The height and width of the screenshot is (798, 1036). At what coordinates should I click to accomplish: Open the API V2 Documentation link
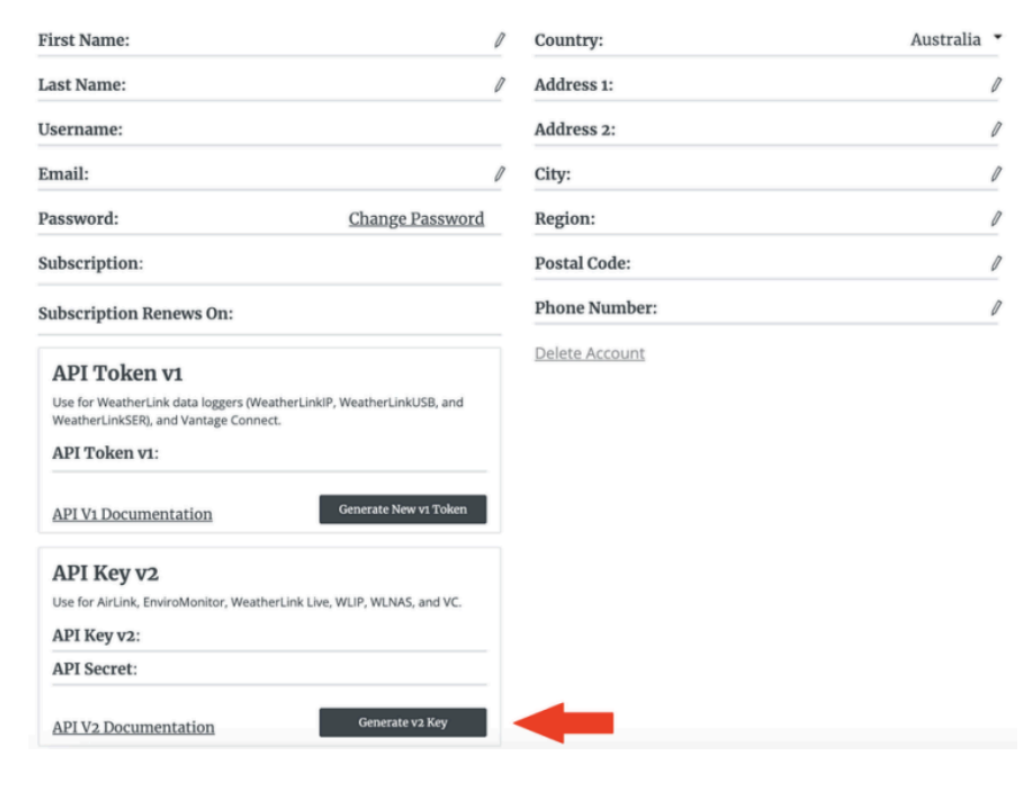click(133, 727)
